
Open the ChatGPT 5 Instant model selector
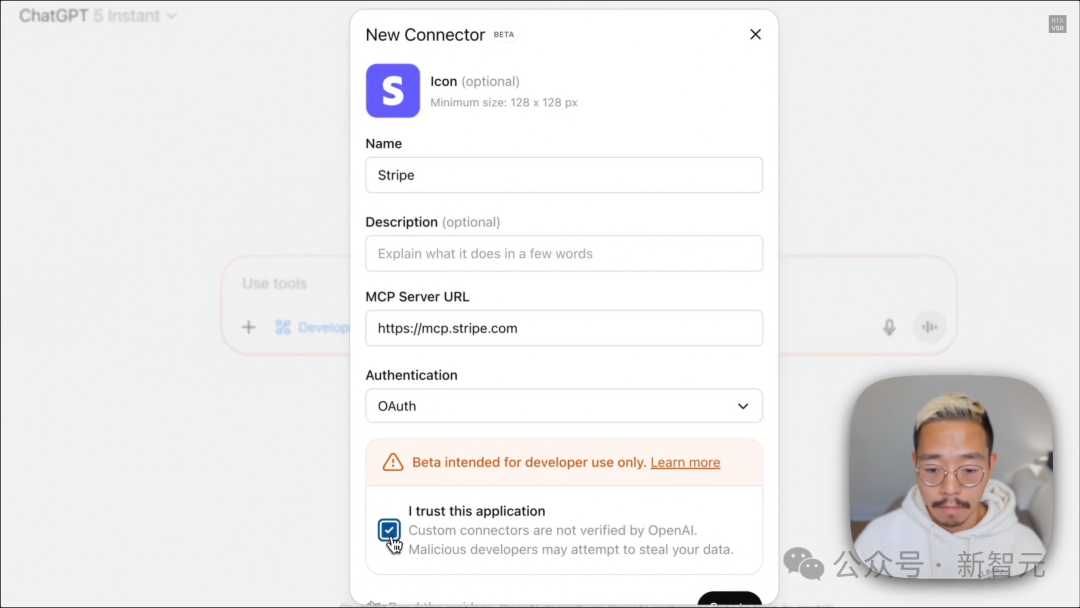click(x=98, y=16)
